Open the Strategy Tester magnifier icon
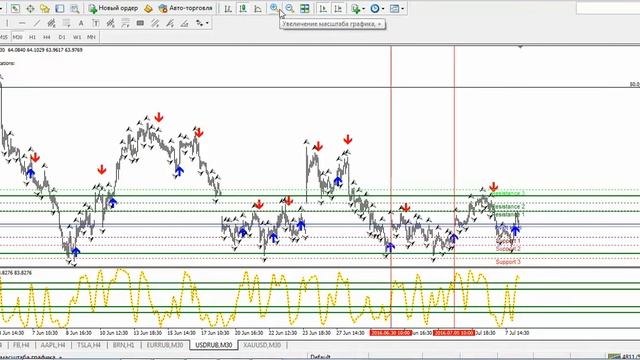Image resolution: width=640 pixels, height=360 pixels. pyautogui.click(x=74, y=8)
